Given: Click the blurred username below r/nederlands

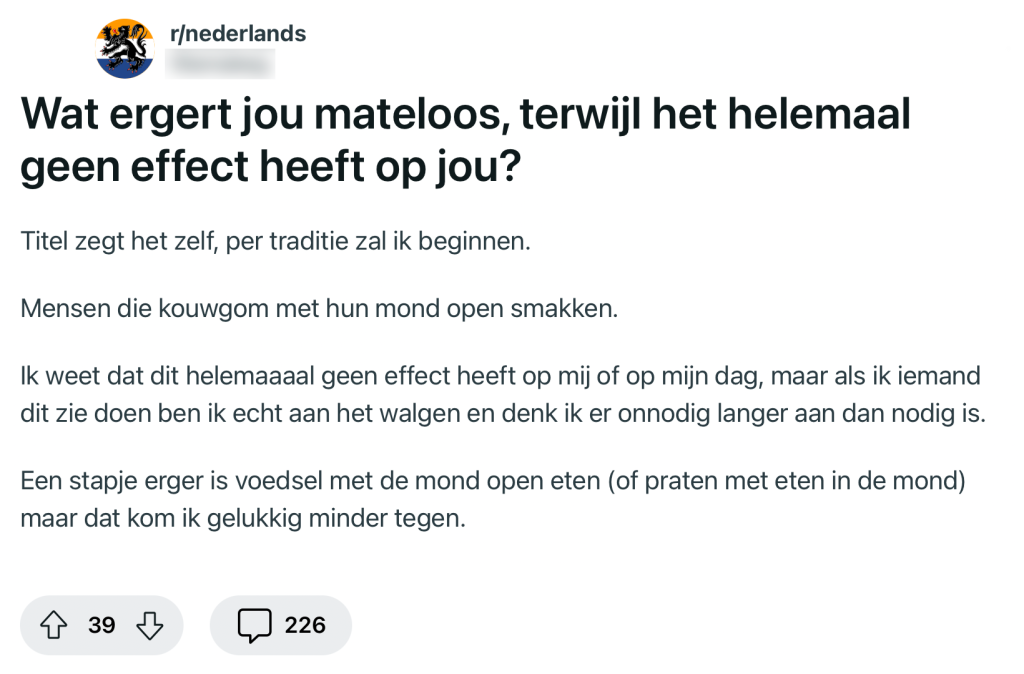Looking at the screenshot, I should [x=220, y=62].
